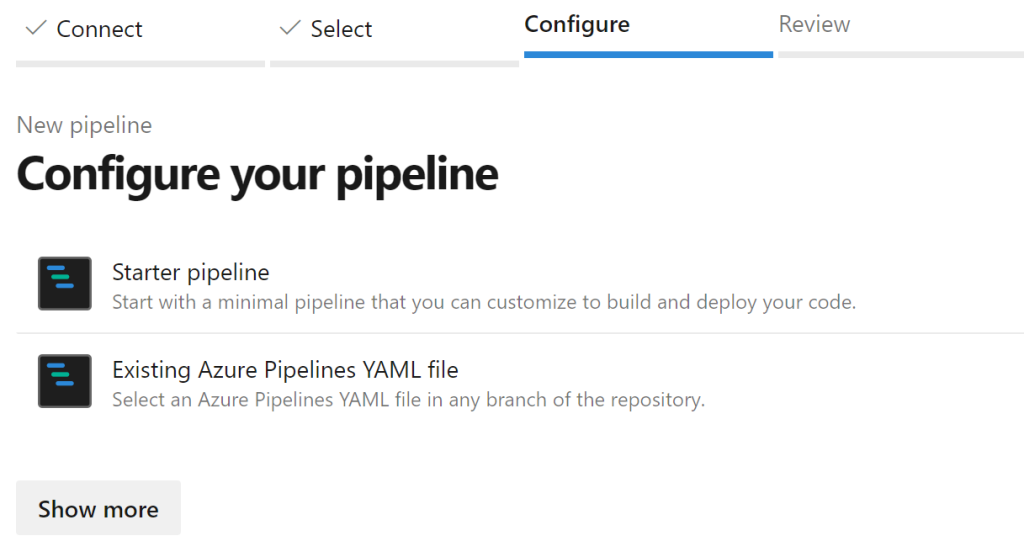
Task: Click the divider line between pipeline options
Action: [x=520, y=333]
